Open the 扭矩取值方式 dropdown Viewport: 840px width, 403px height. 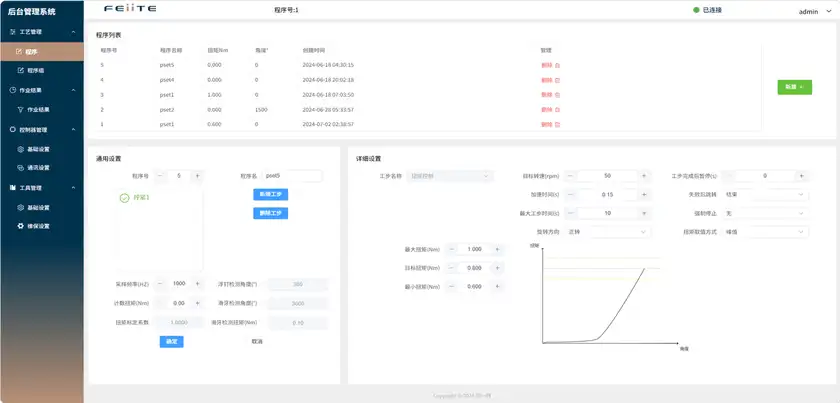point(765,232)
